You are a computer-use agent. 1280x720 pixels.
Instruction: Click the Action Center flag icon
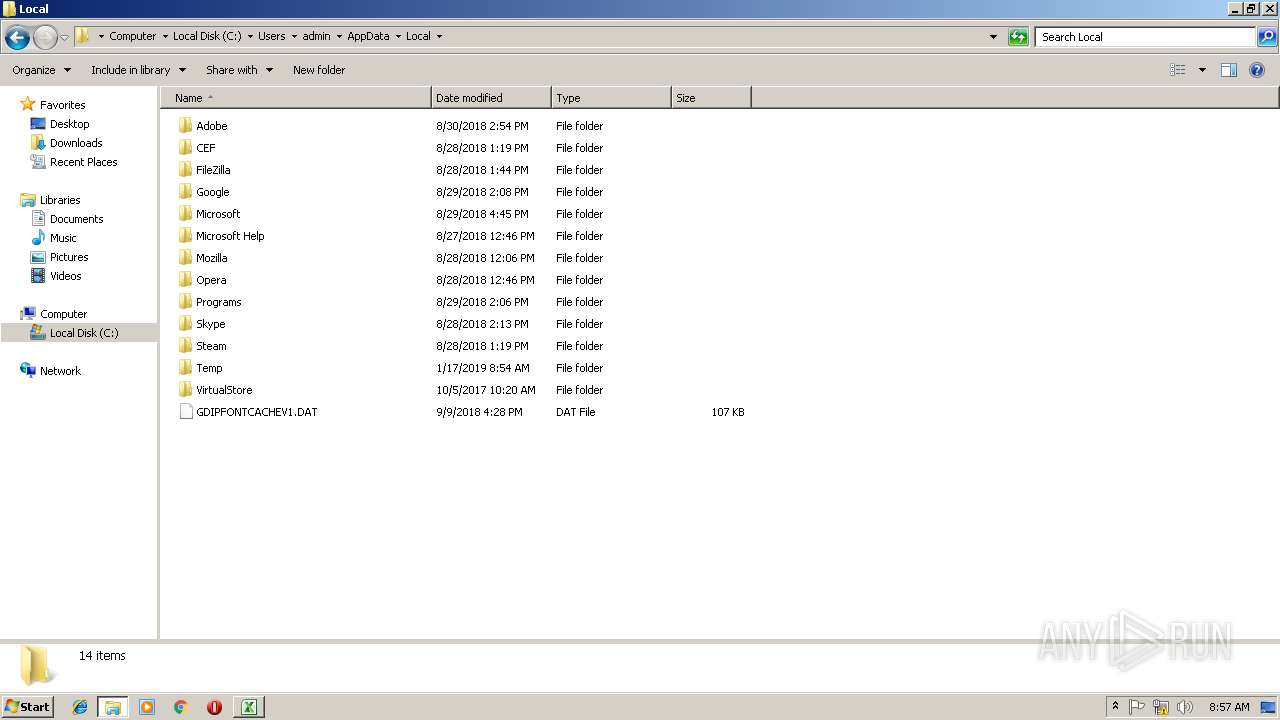(x=1137, y=707)
